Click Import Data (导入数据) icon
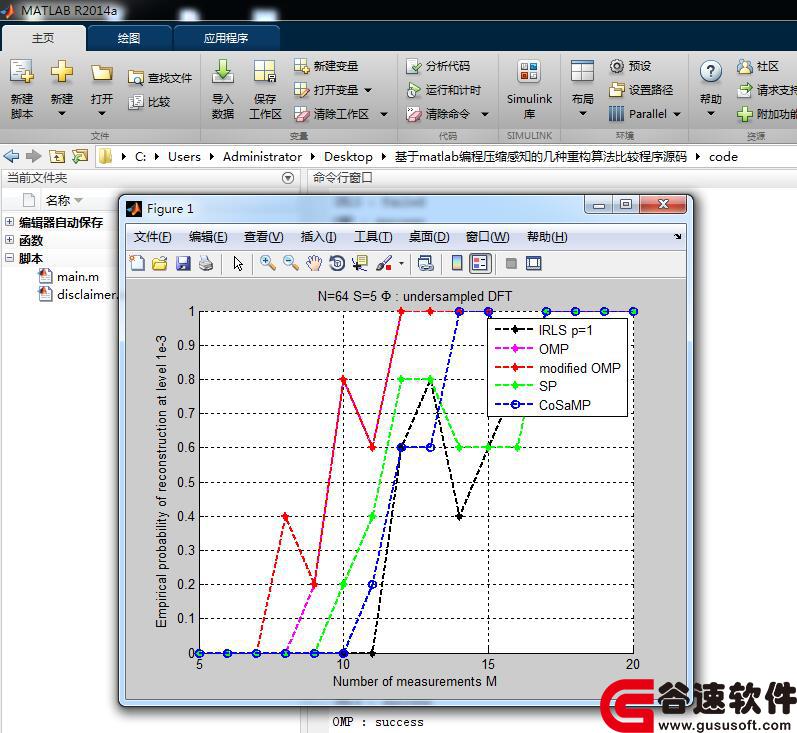The image size is (797, 733). 222,71
